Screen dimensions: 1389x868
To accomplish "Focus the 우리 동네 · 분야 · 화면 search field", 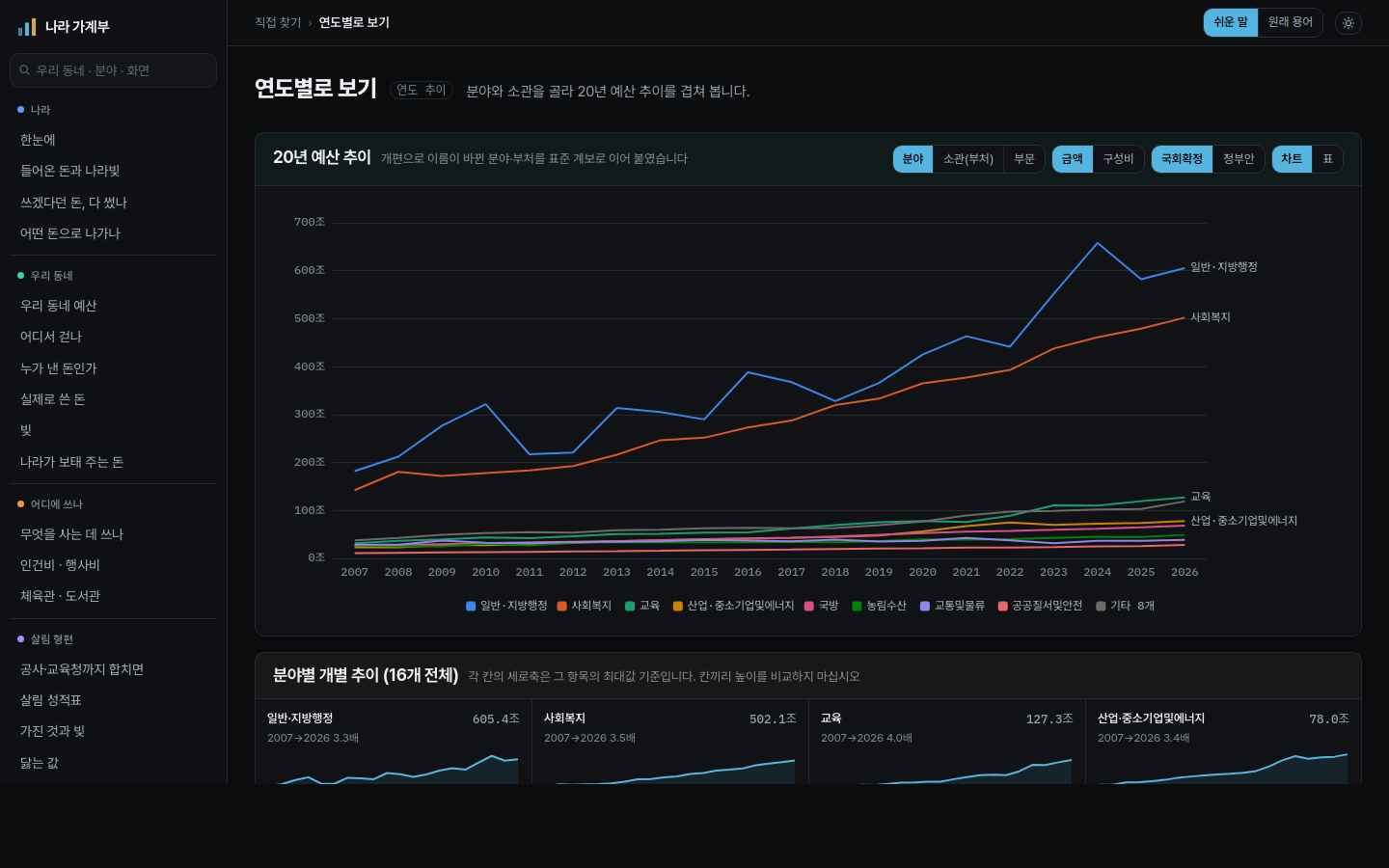I will click(113, 70).
